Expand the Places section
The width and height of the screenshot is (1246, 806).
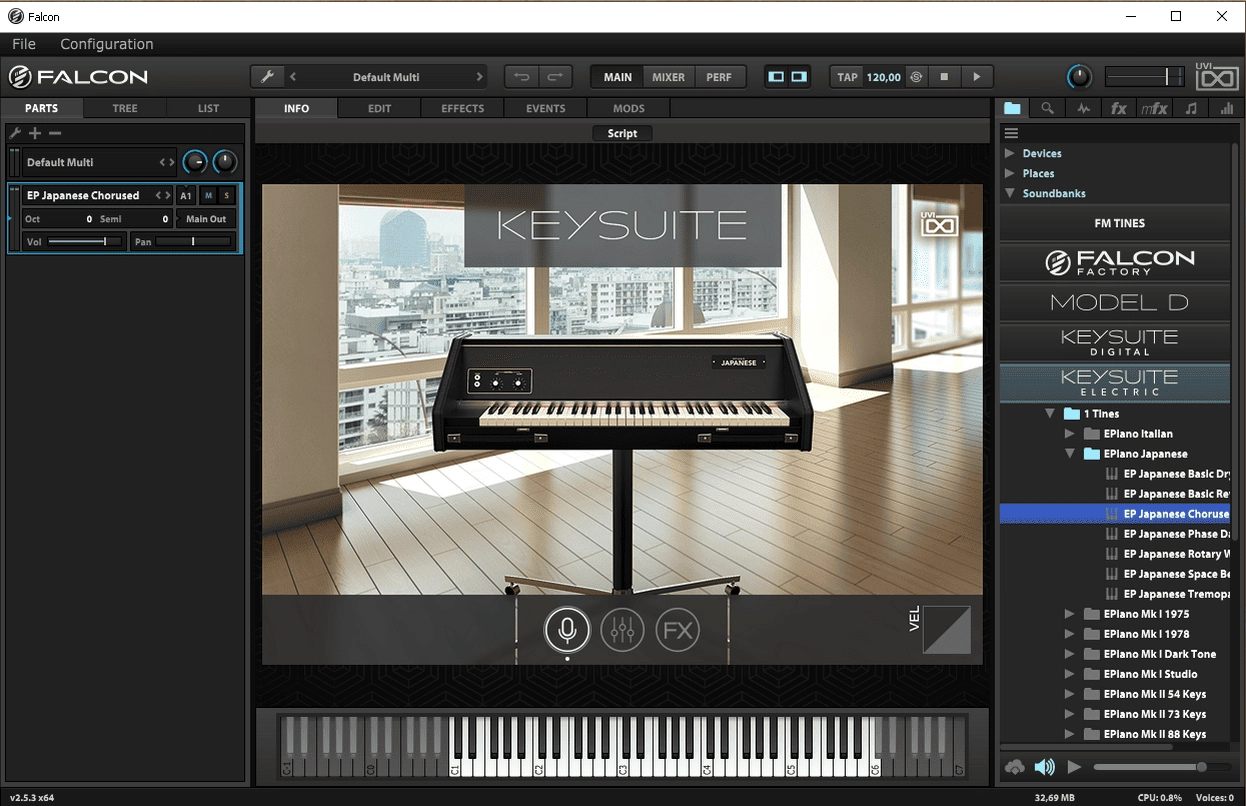click(1010, 173)
